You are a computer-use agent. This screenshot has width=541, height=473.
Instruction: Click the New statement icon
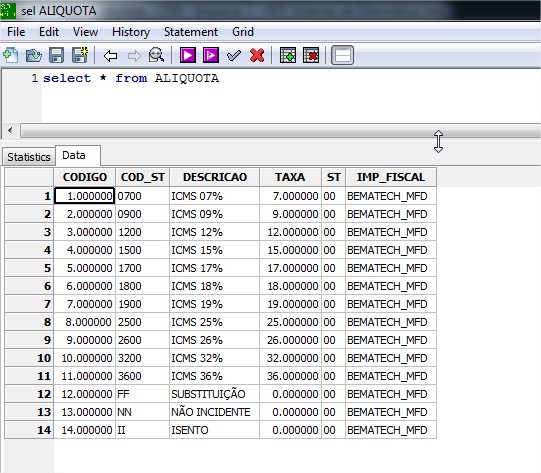(10, 55)
